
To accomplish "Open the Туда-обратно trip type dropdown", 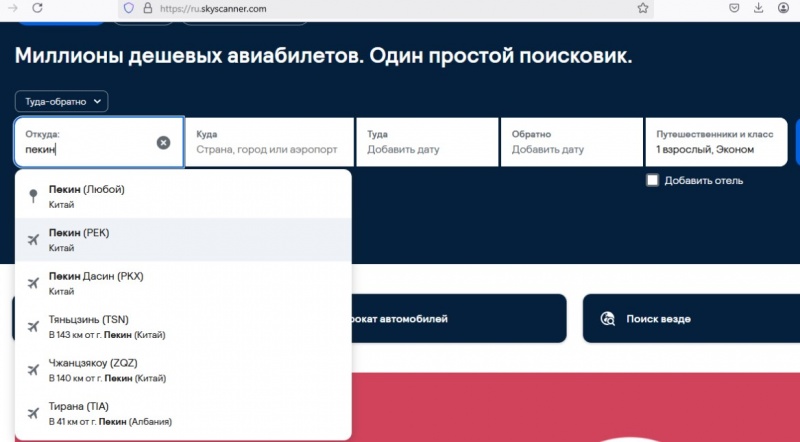I will click(61, 101).
